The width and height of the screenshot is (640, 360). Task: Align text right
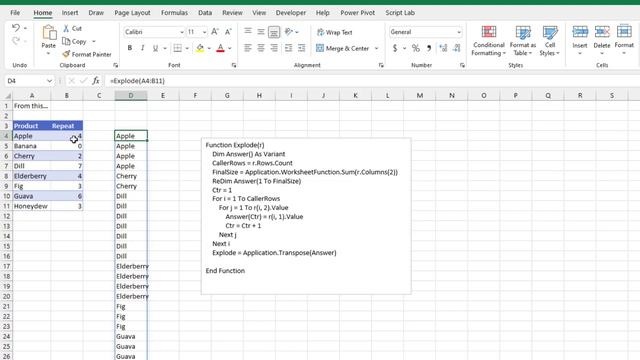pyautogui.click(x=274, y=48)
